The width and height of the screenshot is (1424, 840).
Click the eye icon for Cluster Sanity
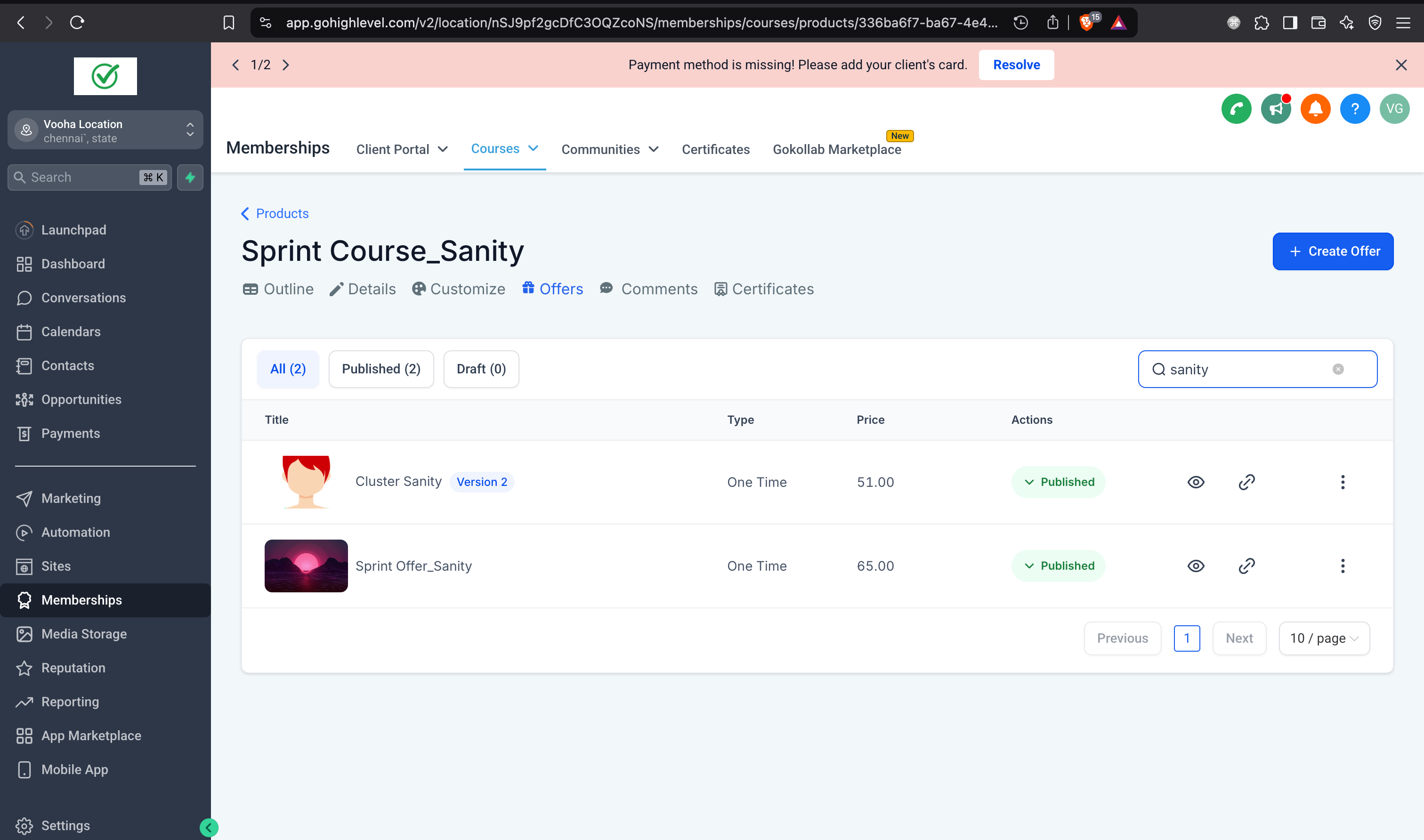coord(1196,482)
